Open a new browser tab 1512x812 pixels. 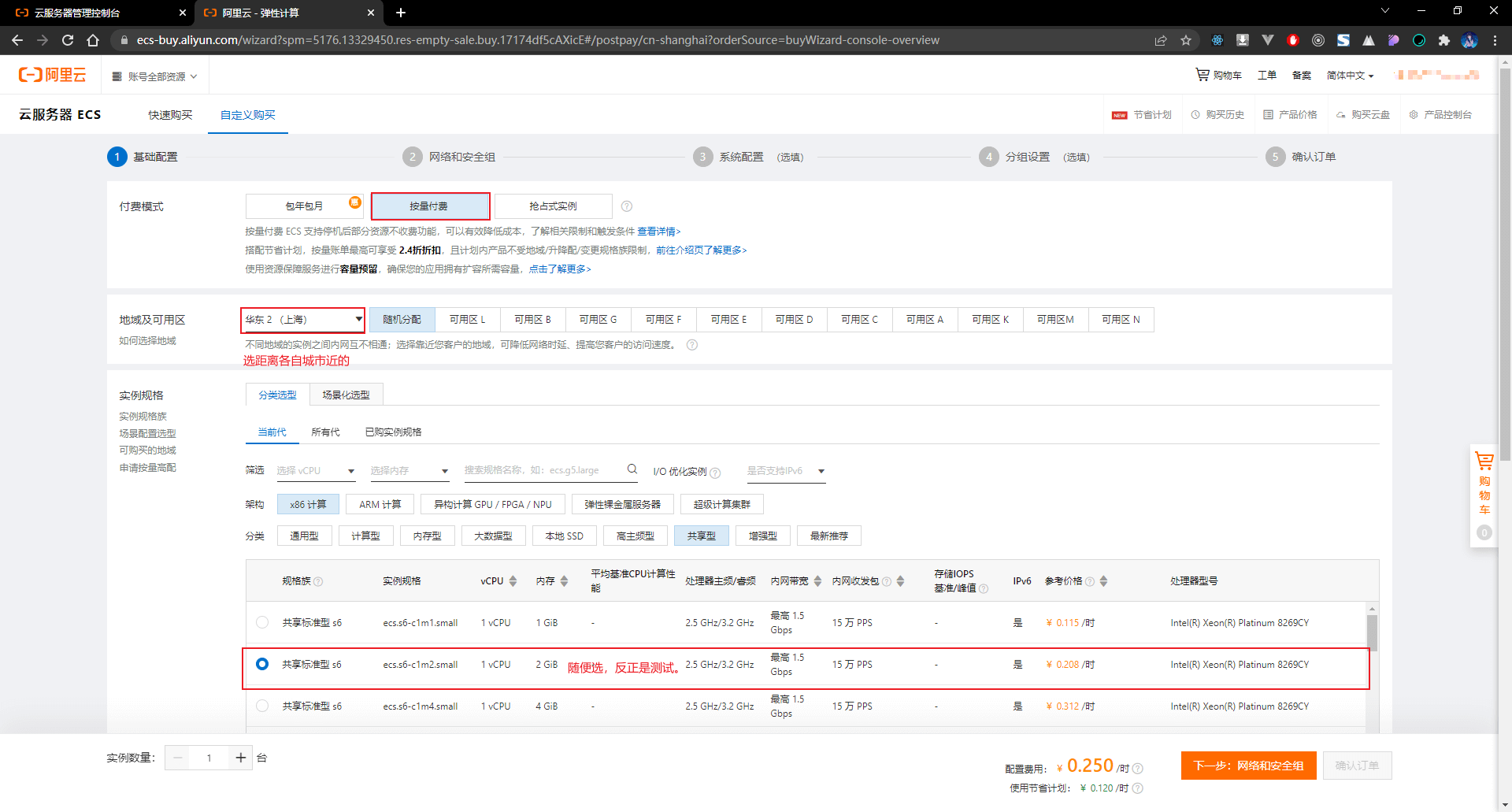(401, 13)
